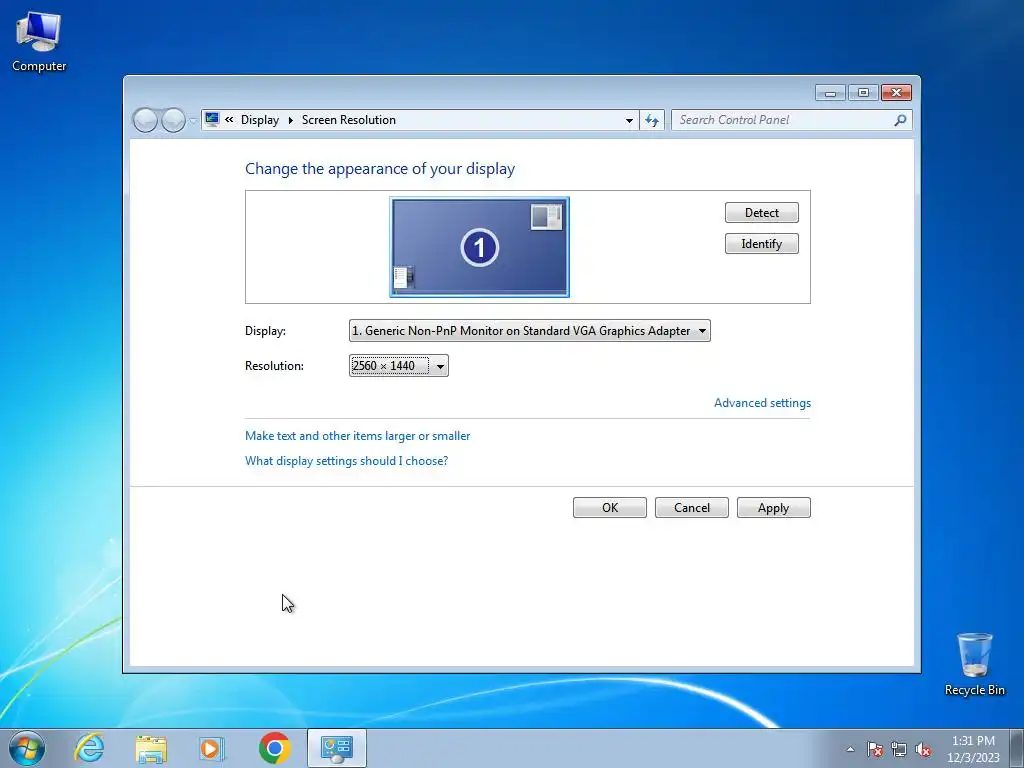Click the Cancel button
Viewport: 1024px width, 768px height.
(x=692, y=507)
